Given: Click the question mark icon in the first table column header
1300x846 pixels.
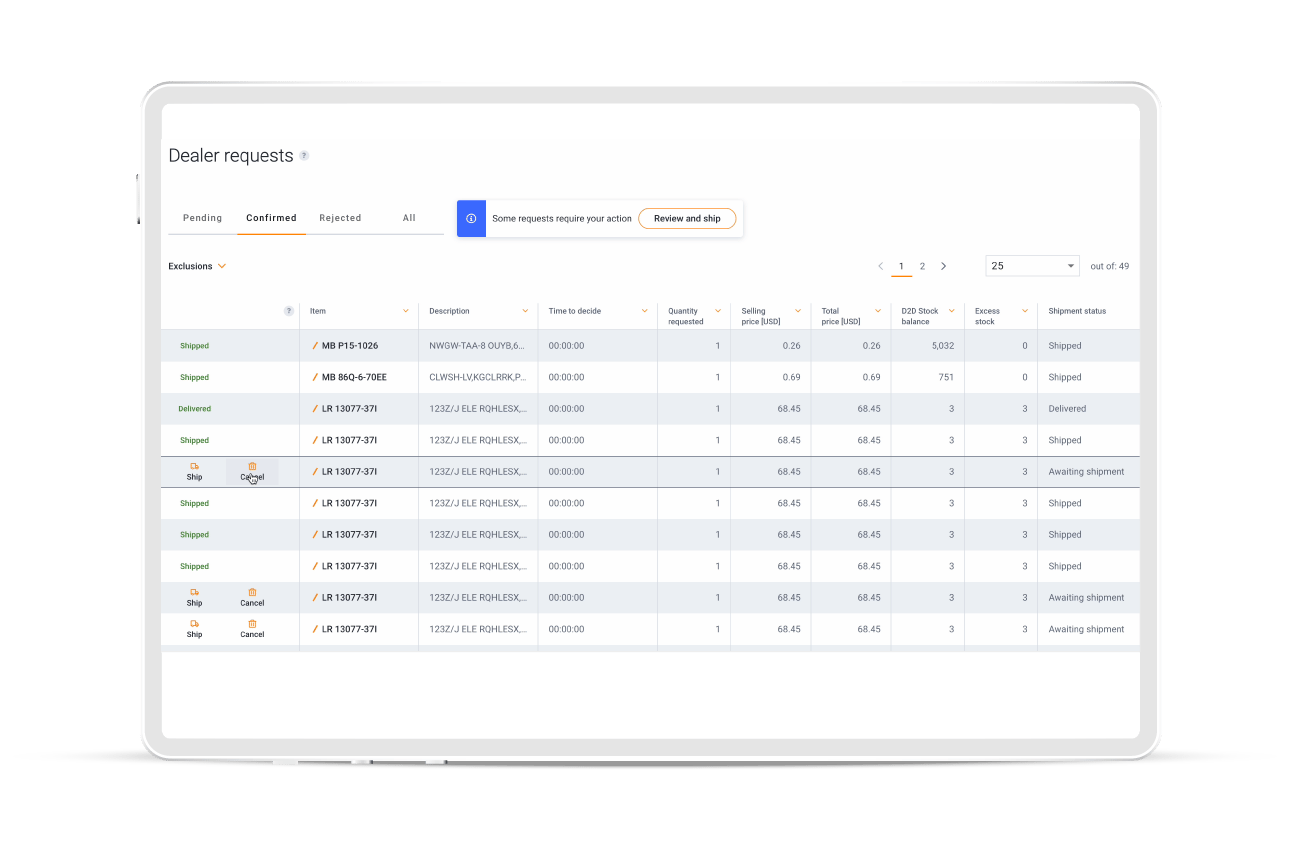Looking at the screenshot, I should pyautogui.click(x=289, y=310).
